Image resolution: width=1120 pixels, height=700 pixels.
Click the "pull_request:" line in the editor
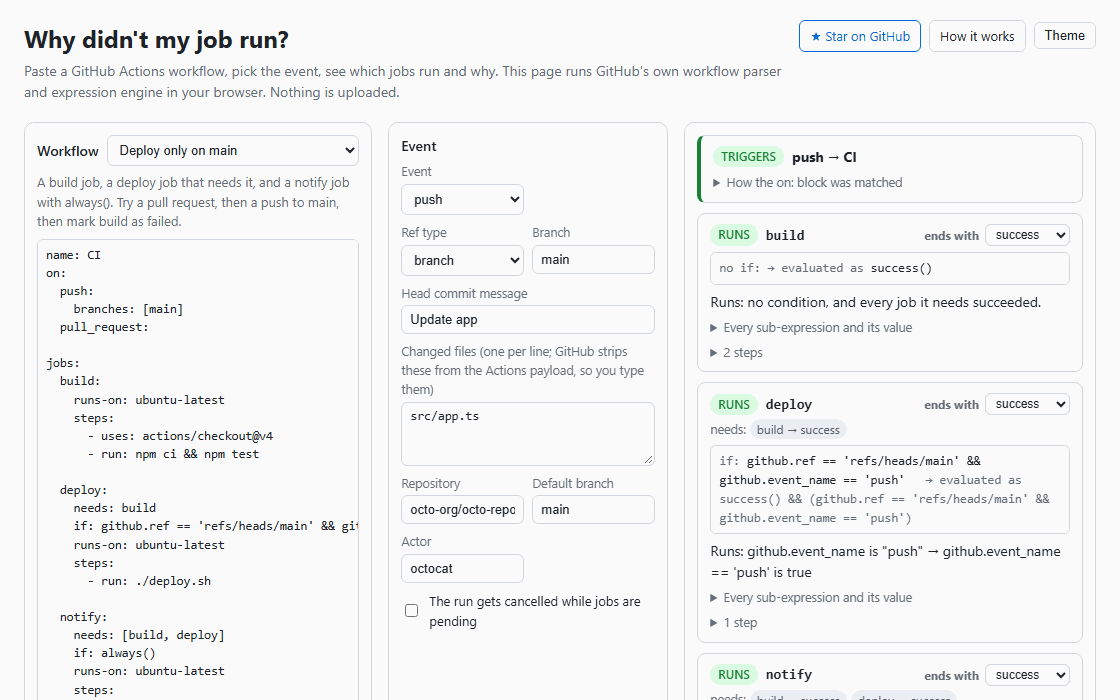[104, 327]
